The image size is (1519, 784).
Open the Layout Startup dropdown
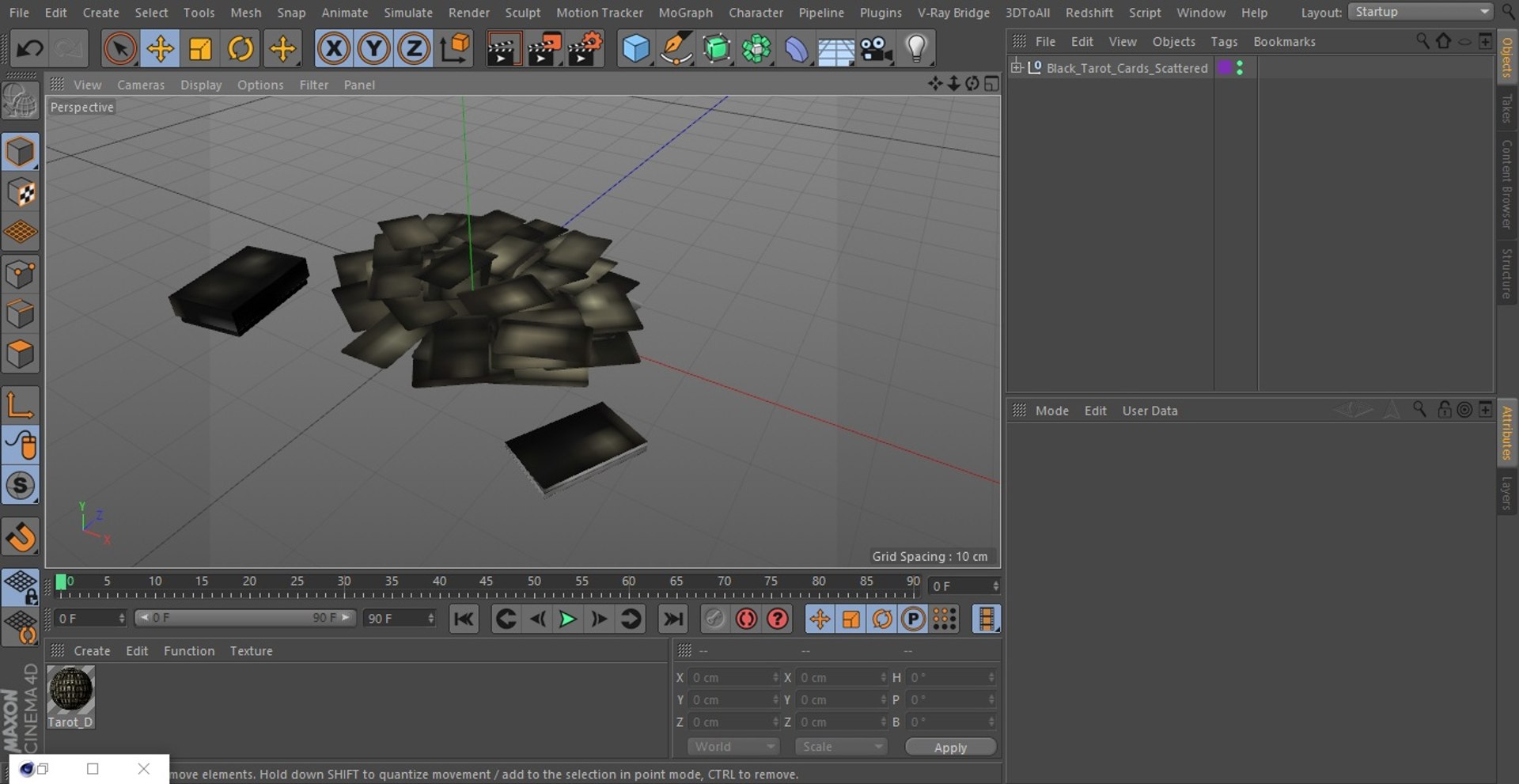pyautogui.click(x=1421, y=12)
